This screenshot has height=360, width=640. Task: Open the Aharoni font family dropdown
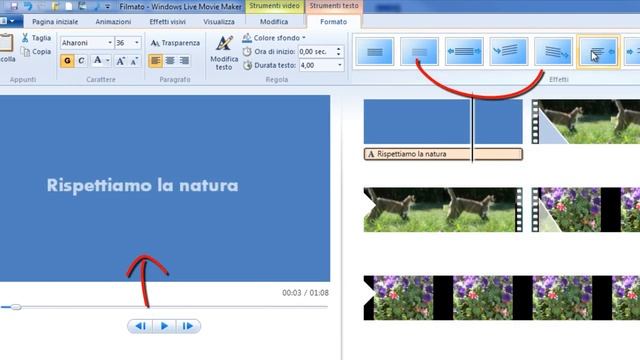click(x=110, y=43)
